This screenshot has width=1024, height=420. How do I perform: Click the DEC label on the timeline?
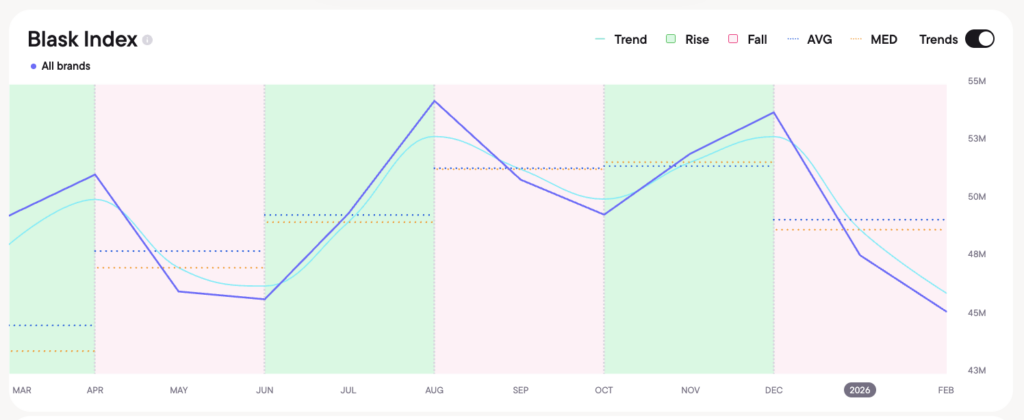click(x=774, y=390)
